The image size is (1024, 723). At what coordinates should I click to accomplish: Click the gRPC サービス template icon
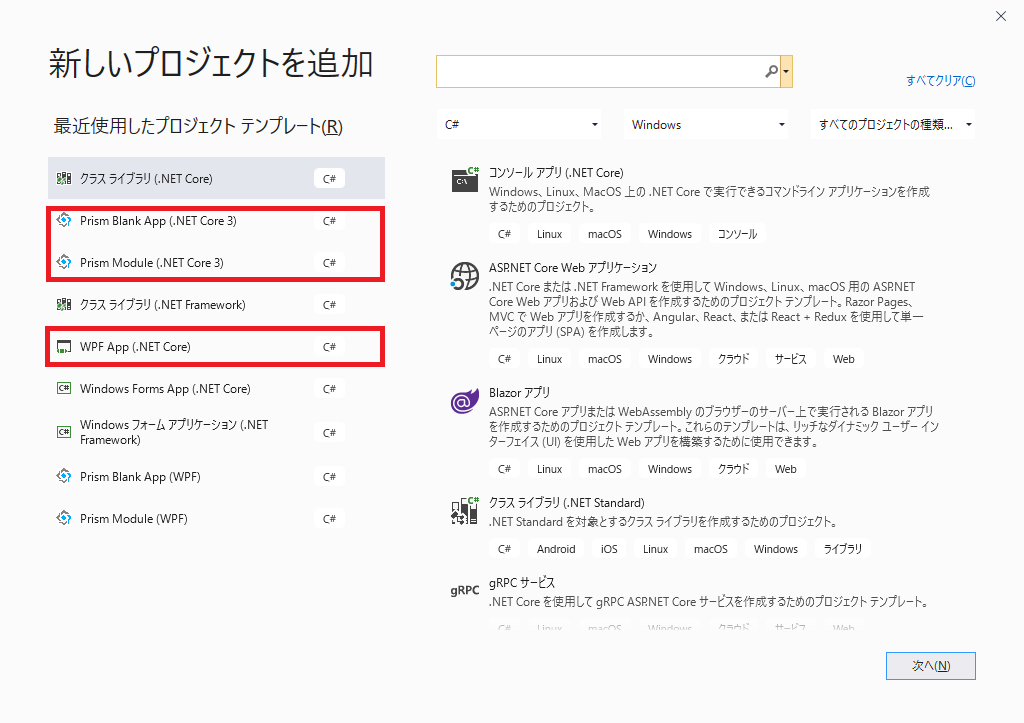click(x=464, y=590)
